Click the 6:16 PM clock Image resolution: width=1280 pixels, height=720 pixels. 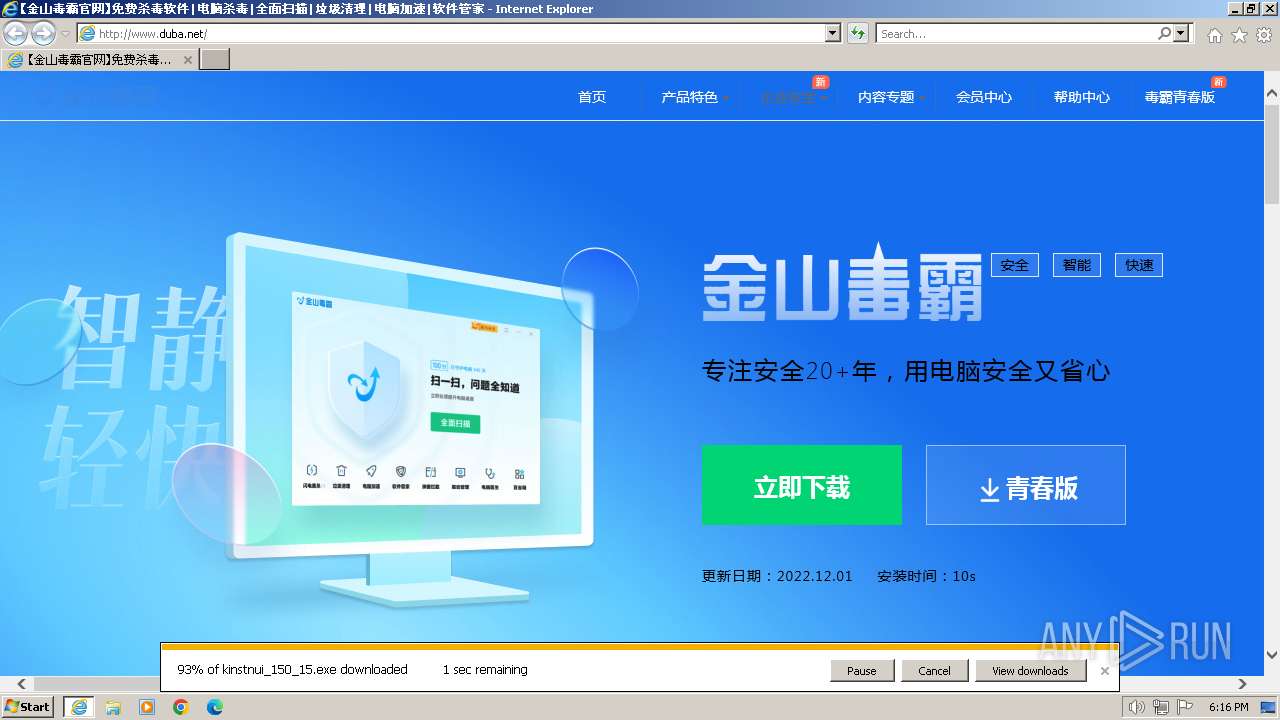[x=1229, y=707]
